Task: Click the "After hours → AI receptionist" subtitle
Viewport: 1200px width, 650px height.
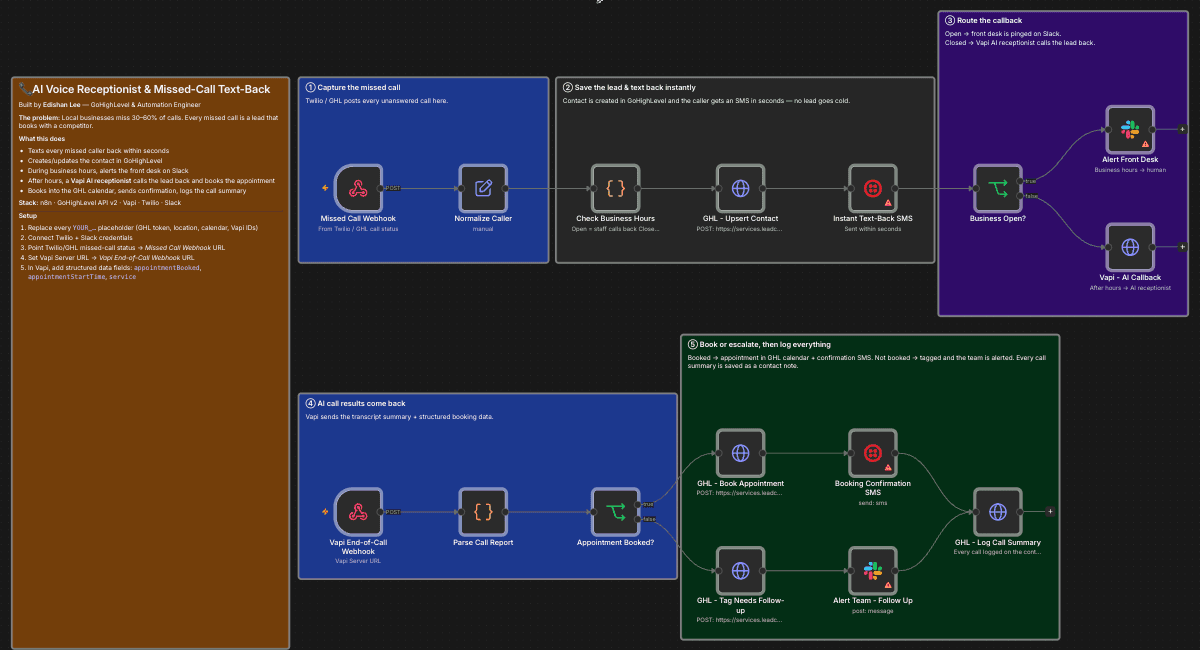Action: tap(1130, 288)
